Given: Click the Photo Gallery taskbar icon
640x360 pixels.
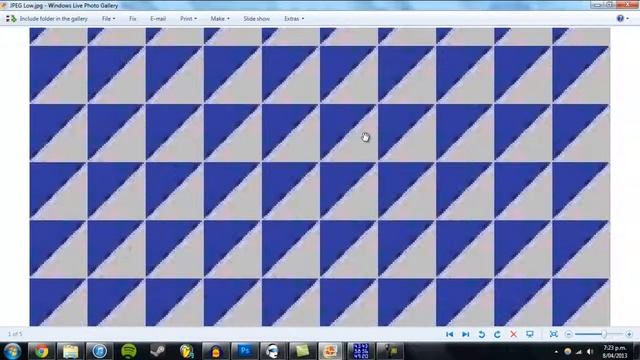Looking at the screenshot, I should click(x=330, y=351).
